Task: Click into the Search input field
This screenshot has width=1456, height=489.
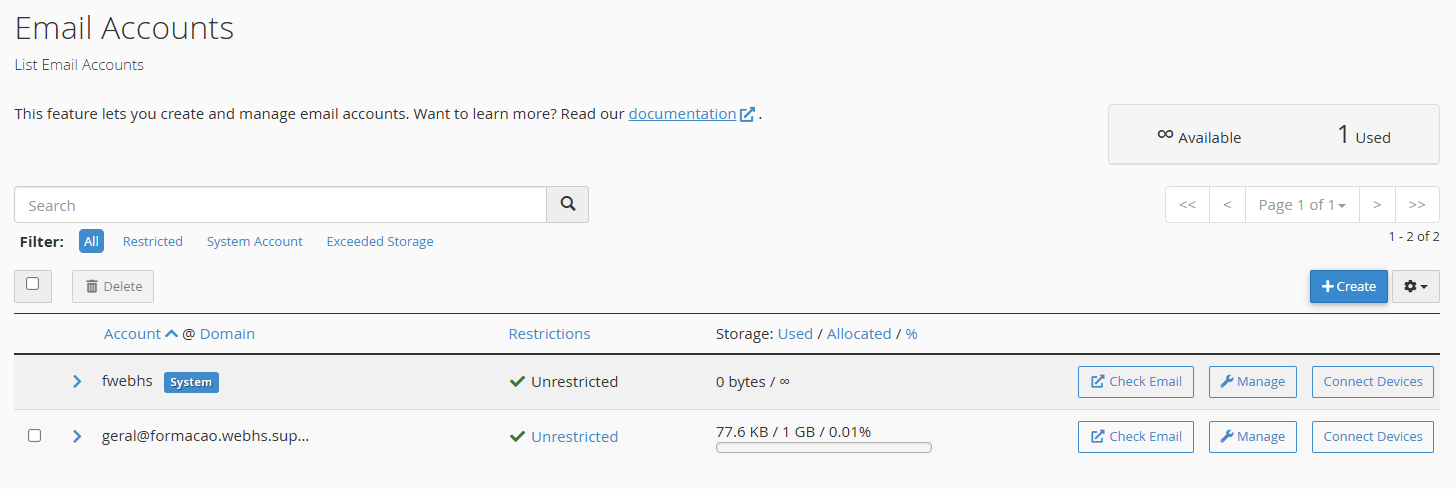Action: point(280,205)
